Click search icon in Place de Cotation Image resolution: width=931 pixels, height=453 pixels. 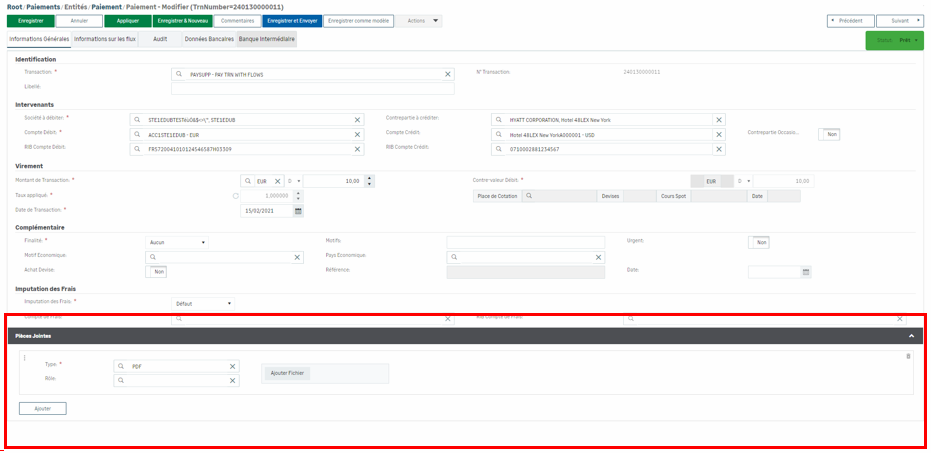(x=529, y=196)
